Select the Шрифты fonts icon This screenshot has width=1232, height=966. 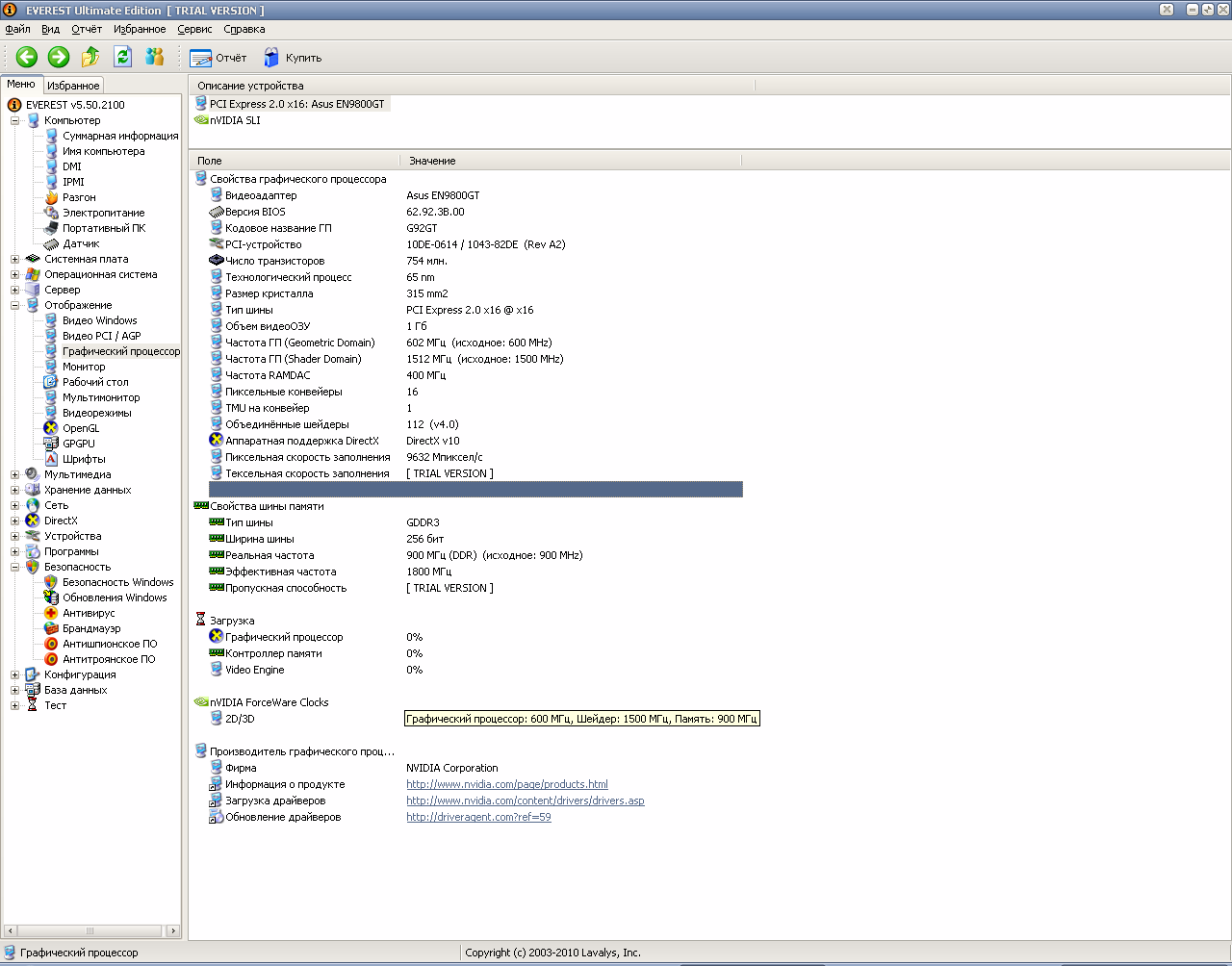(52, 459)
